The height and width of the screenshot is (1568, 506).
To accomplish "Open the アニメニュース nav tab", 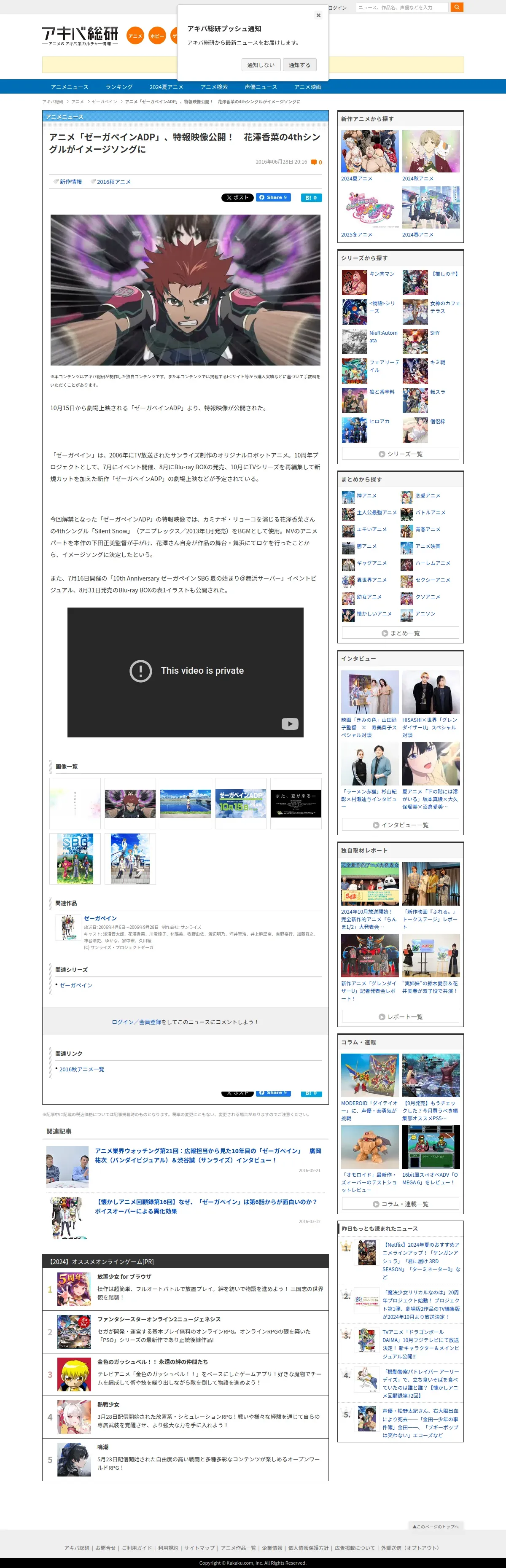I will (70, 87).
